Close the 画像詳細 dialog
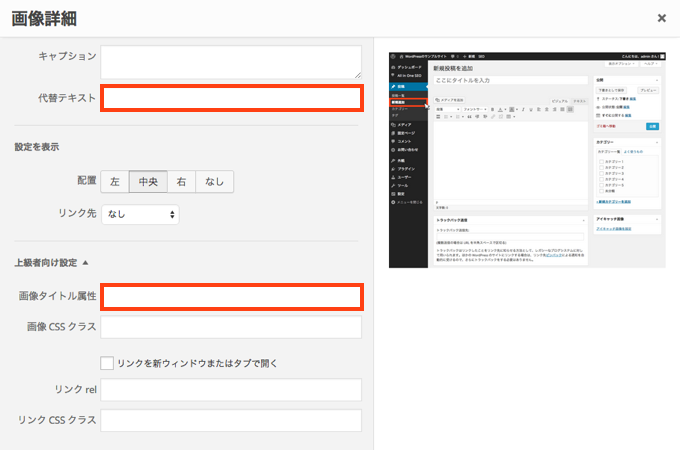This screenshot has width=680, height=450. [x=661, y=18]
